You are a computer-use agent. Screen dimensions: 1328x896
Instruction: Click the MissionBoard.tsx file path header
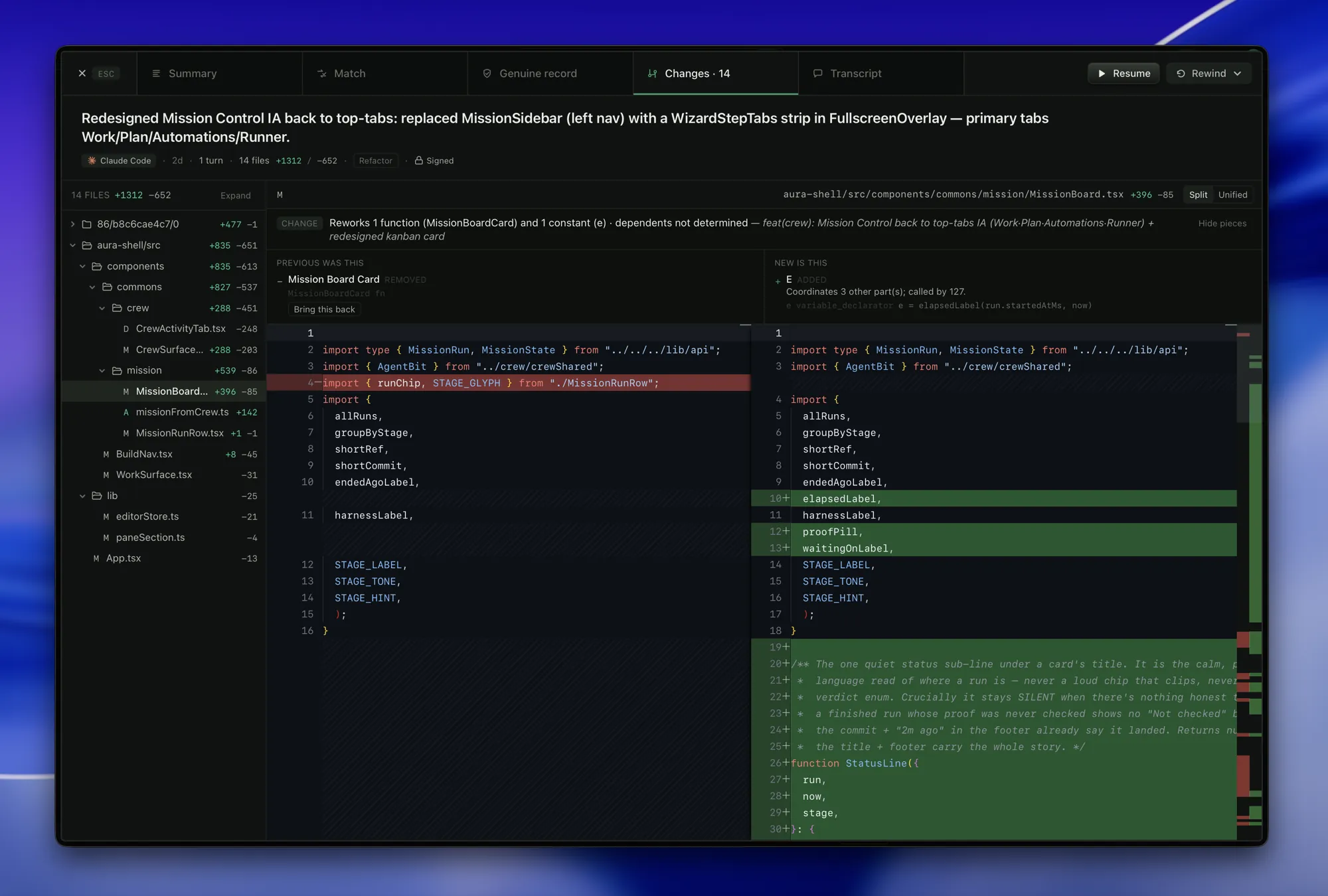tap(953, 194)
